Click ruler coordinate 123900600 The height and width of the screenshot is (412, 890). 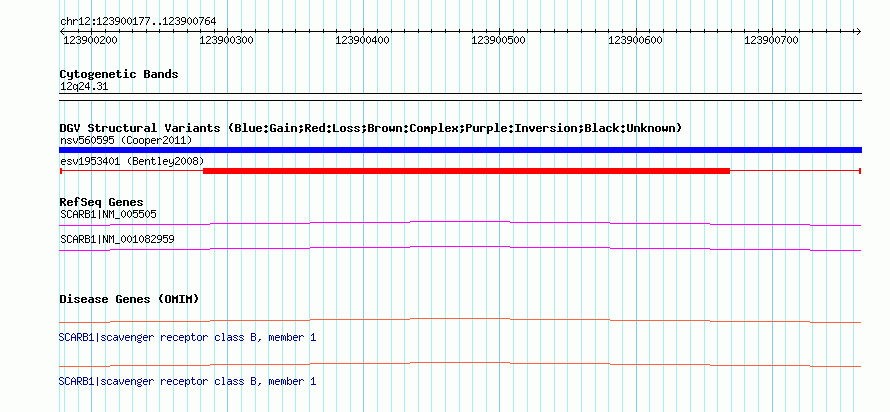(x=635, y=40)
